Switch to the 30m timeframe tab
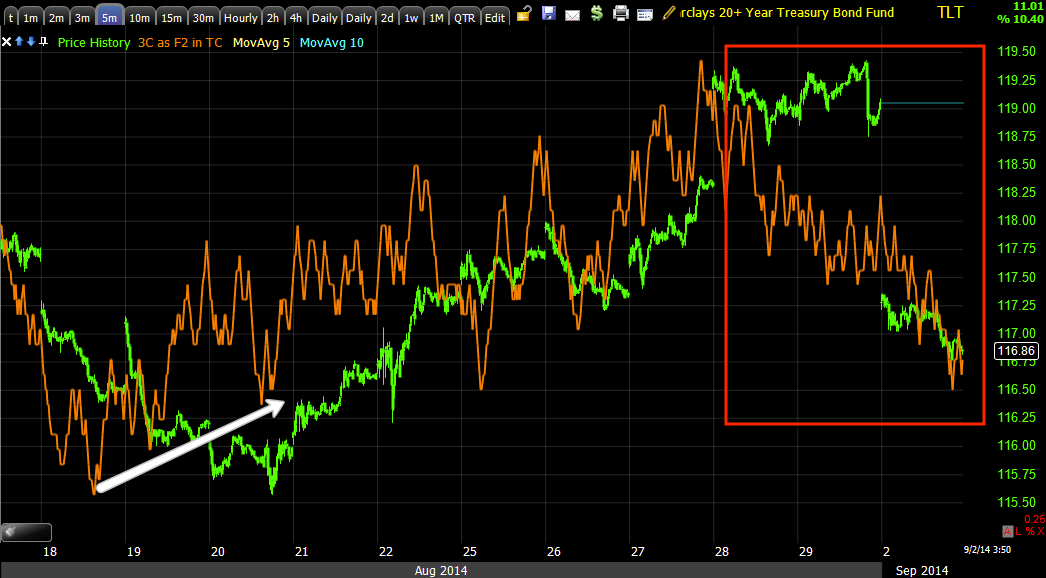 click(x=203, y=17)
